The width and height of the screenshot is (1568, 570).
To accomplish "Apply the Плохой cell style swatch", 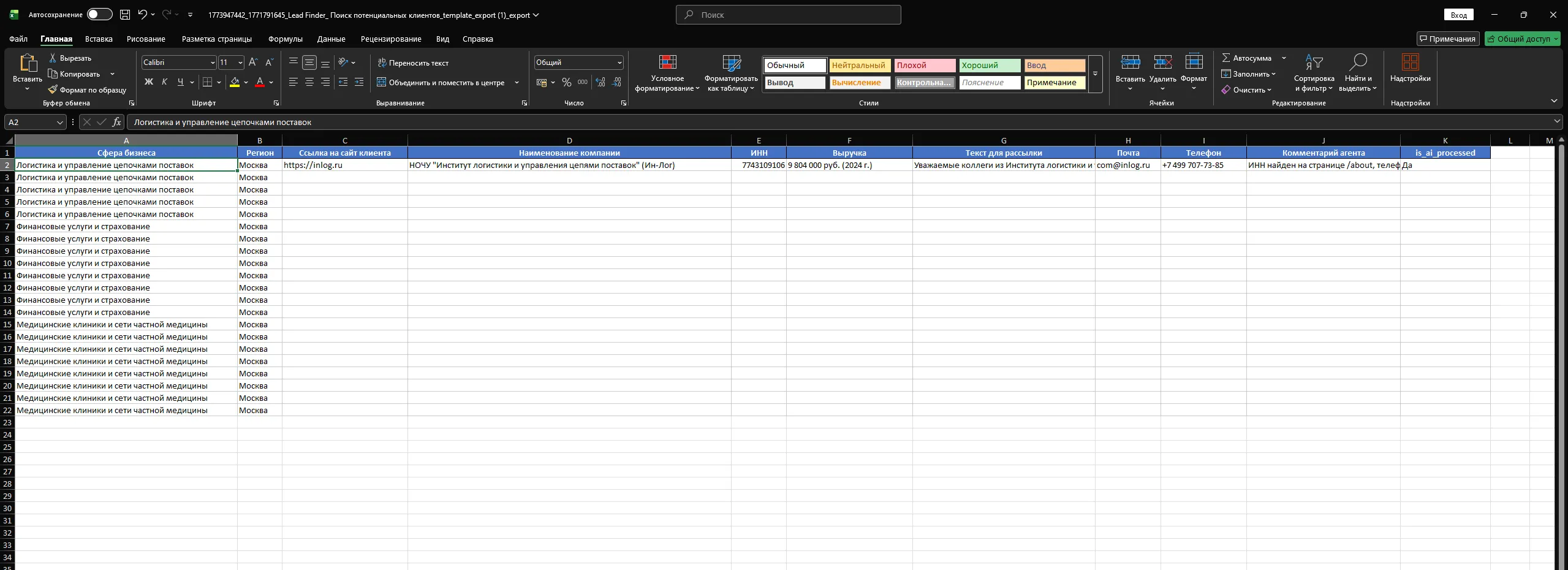I will [924, 66].
